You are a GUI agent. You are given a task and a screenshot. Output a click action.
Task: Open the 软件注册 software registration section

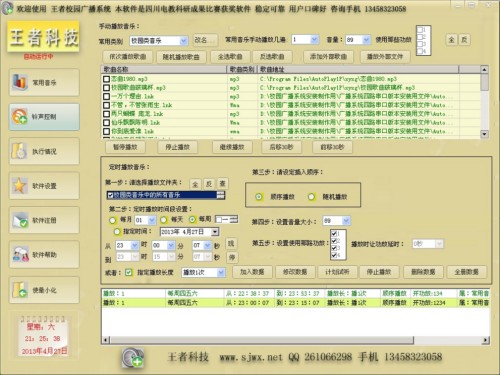click(44, 220)
